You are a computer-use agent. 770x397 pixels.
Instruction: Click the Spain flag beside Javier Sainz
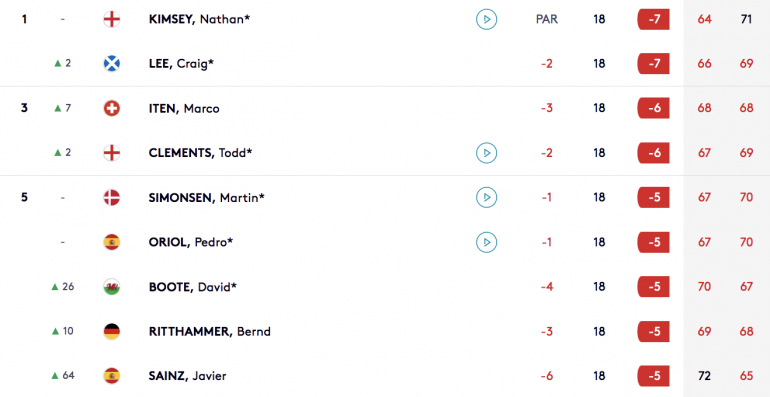(112, 376)
